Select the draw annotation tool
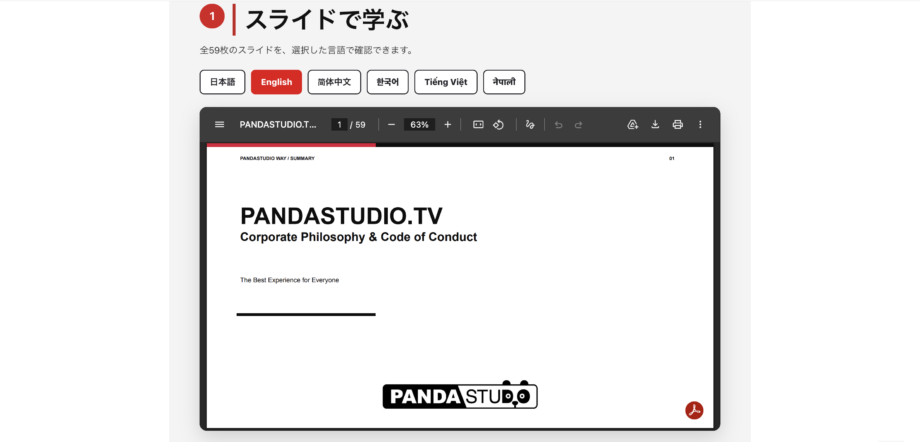Viewport: 920px width, 442px height. pos(530,124)
